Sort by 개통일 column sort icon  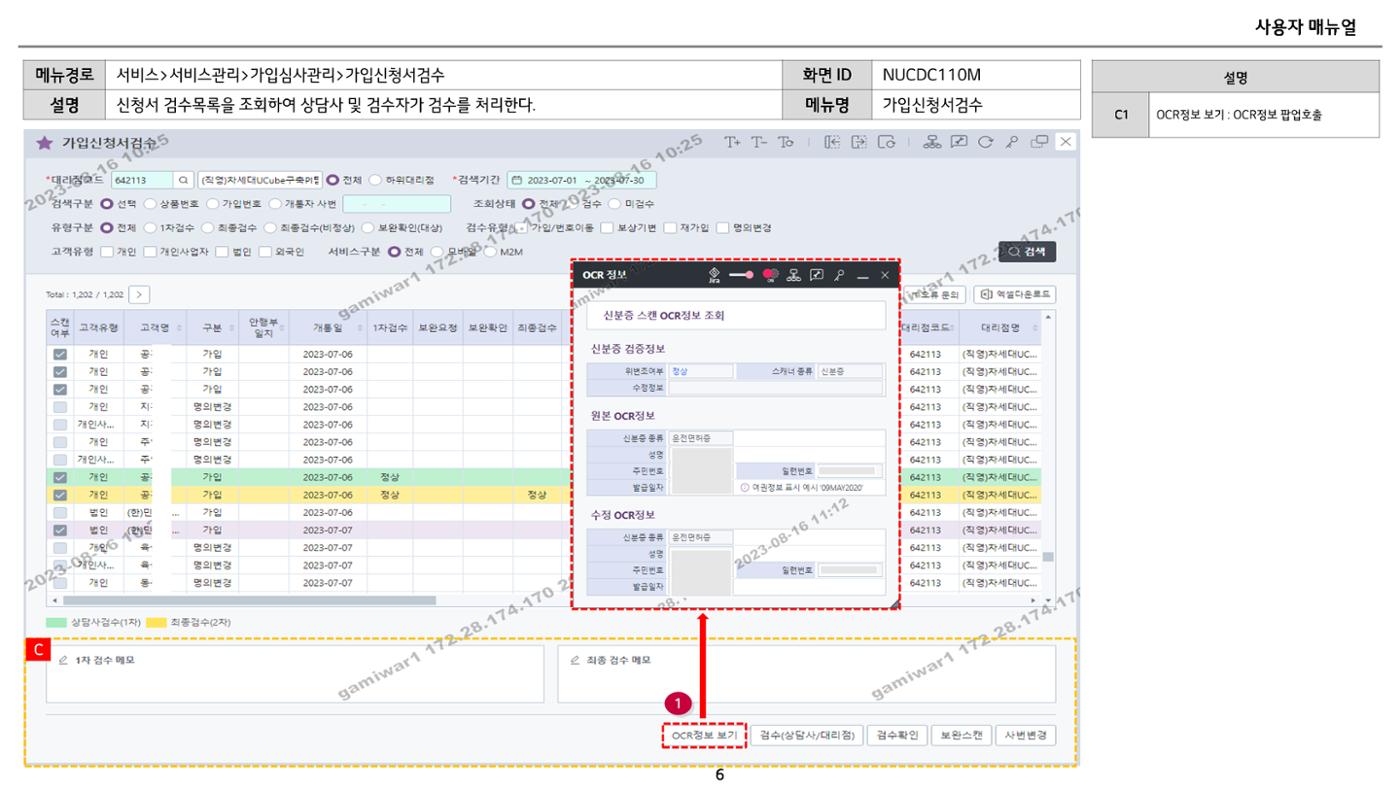point(361,328)
